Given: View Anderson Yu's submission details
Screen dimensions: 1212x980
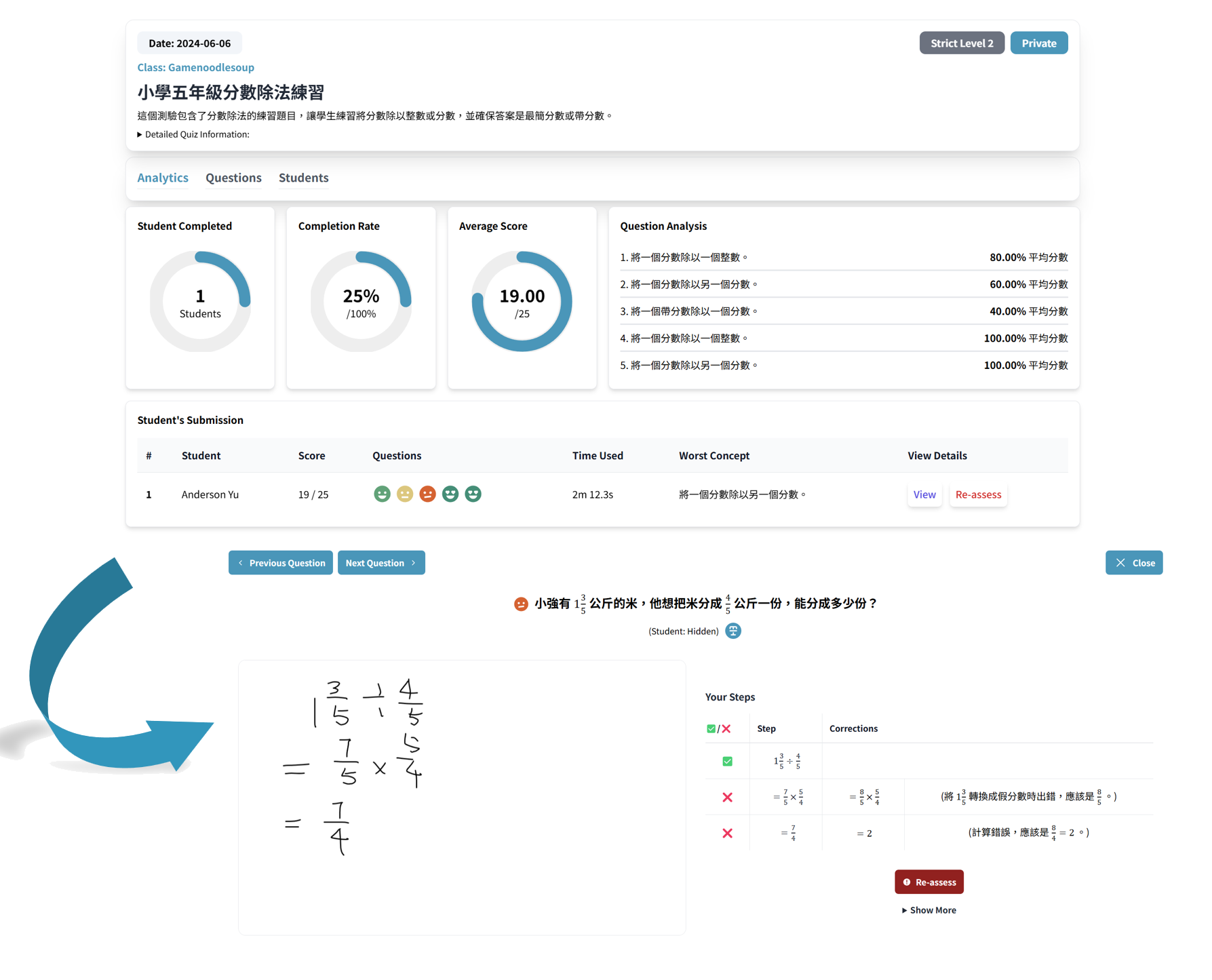Looking at the screenshot, I should (x=924, y=494).
